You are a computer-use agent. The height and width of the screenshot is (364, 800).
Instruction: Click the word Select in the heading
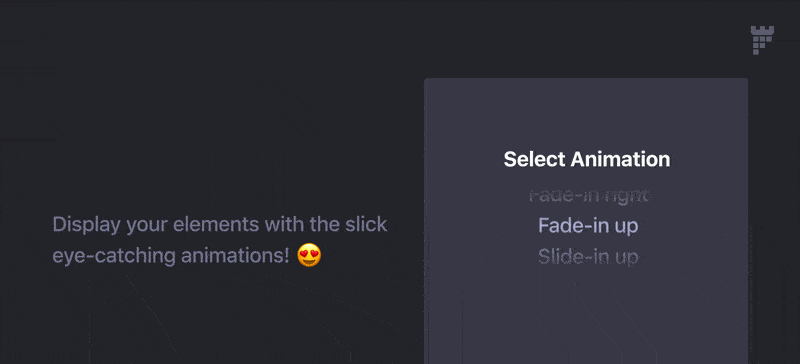pos(535,159)
